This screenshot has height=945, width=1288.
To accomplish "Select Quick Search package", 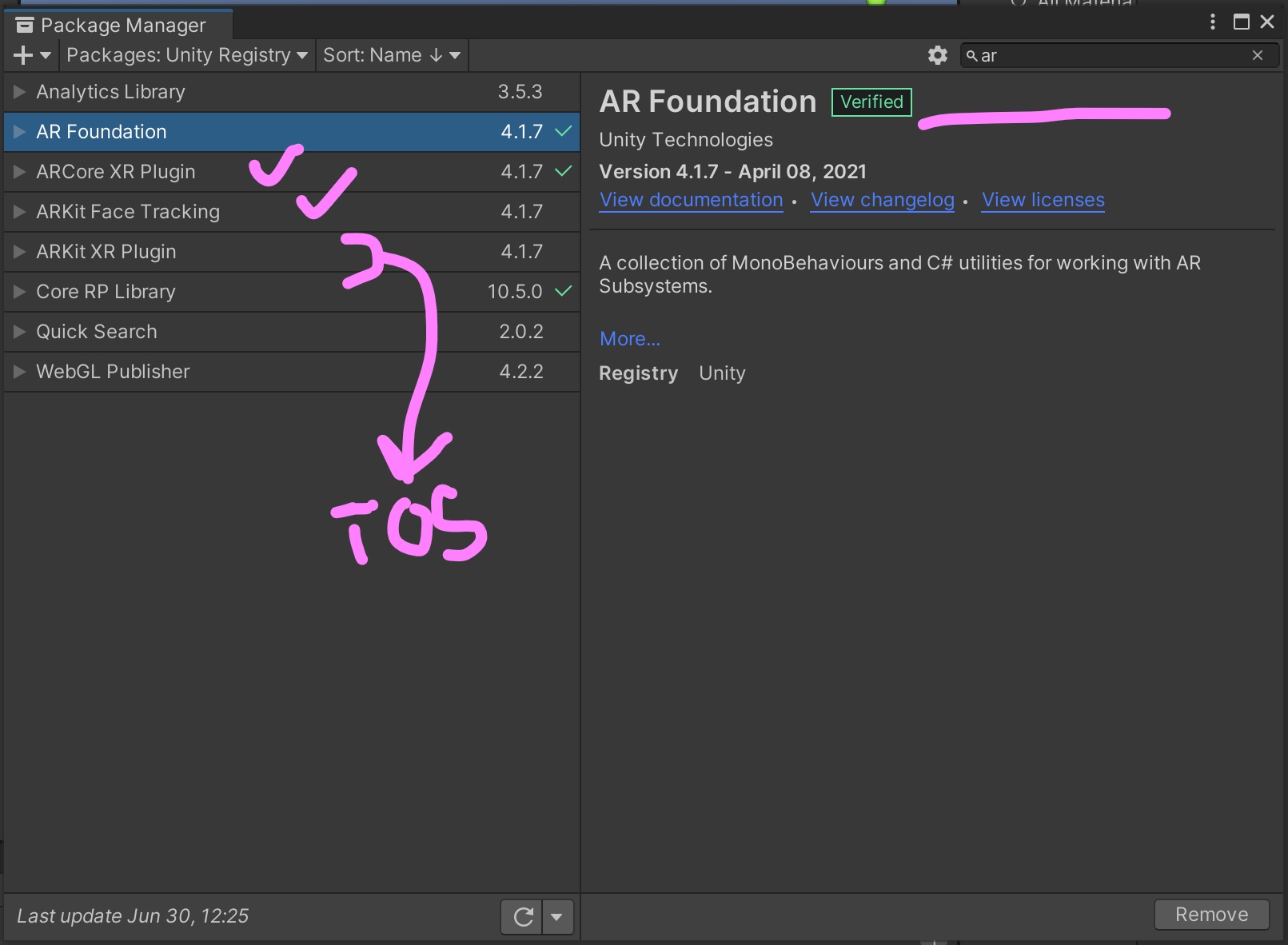I will tap(292, 332).
